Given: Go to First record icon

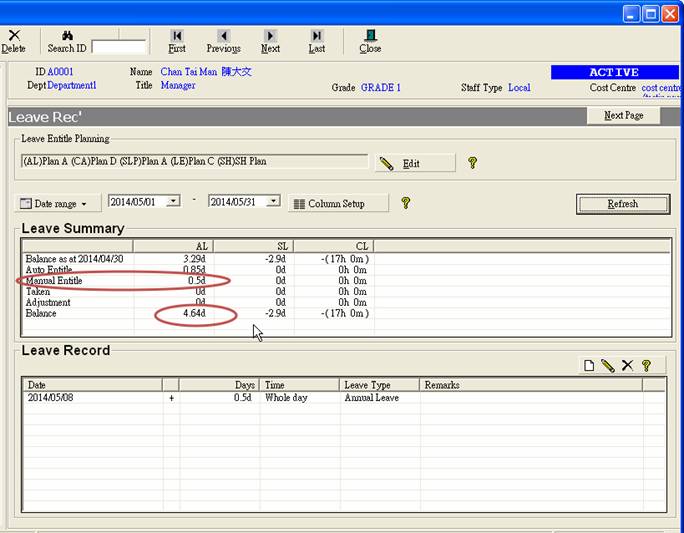Looking at the screenshot, I should (177, 35).
